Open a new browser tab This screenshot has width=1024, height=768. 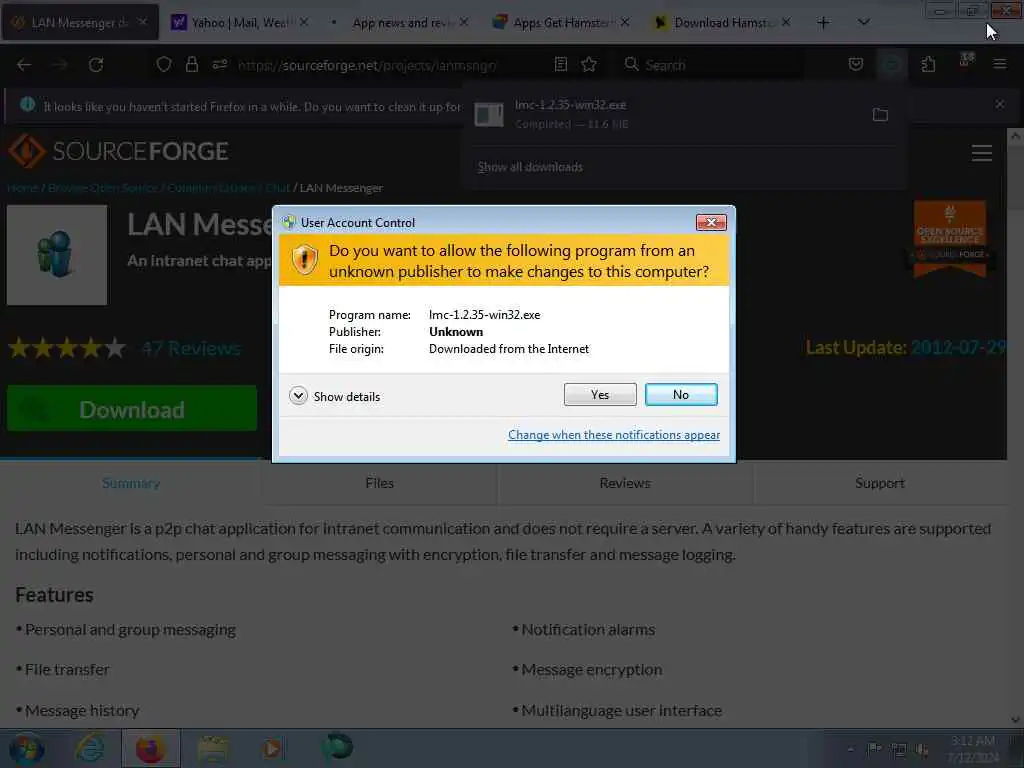(x=823, y=23)
